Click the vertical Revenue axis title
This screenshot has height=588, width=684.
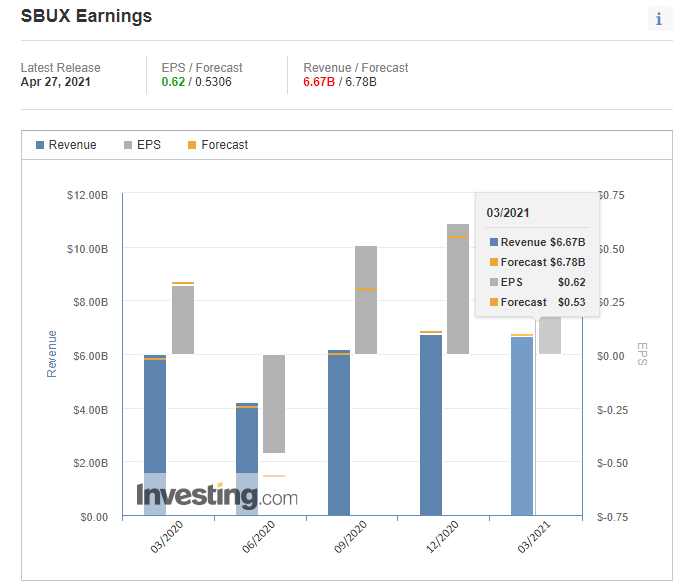point(52,354)
